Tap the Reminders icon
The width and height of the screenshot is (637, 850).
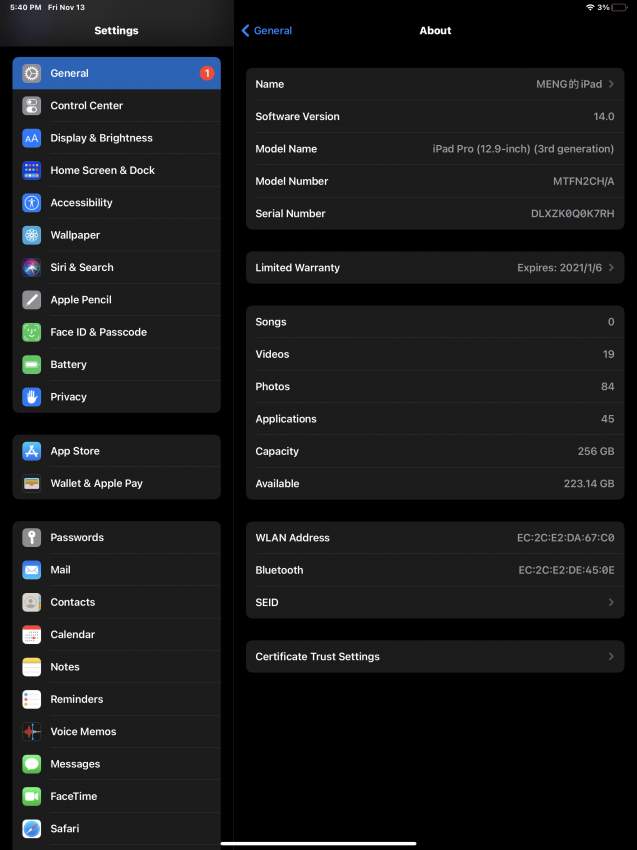[x=31, y=699]
